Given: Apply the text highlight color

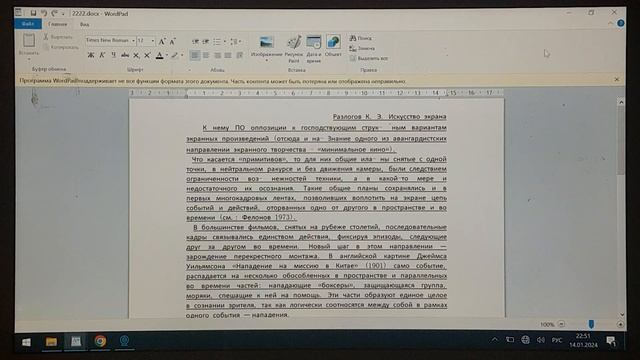Looking at the screenshot, I should [175, 56].
